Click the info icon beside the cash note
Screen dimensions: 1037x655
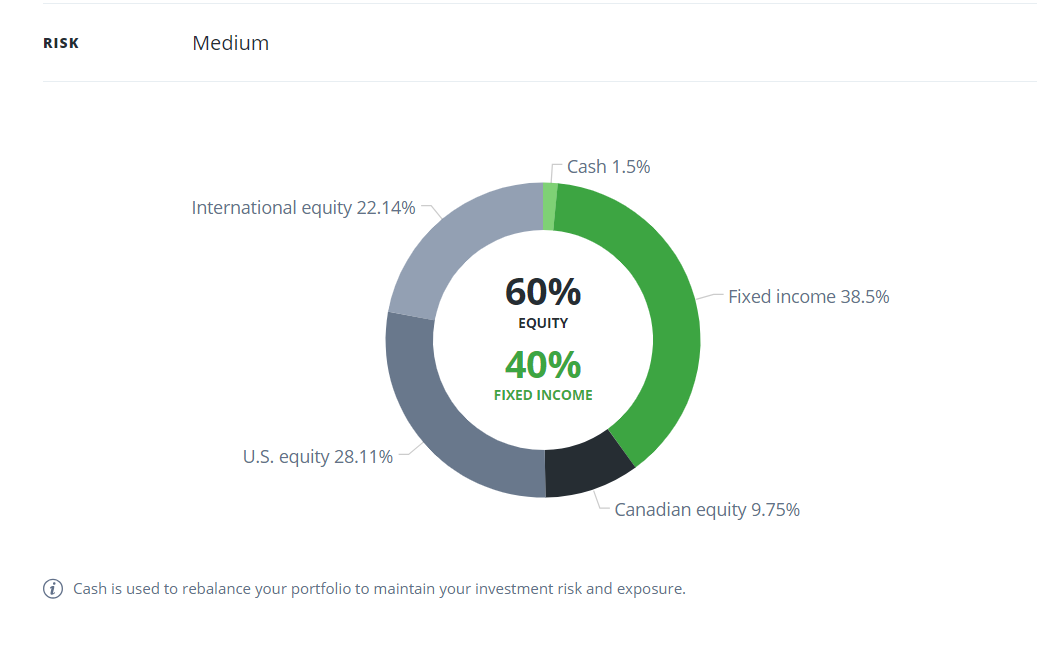(53, 589)
